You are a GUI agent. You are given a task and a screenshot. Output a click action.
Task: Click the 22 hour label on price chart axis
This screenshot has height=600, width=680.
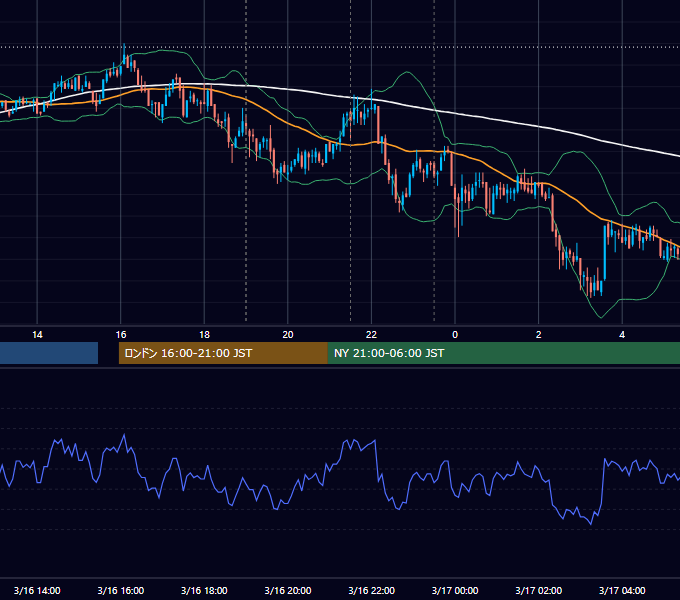tap(371, 335)
